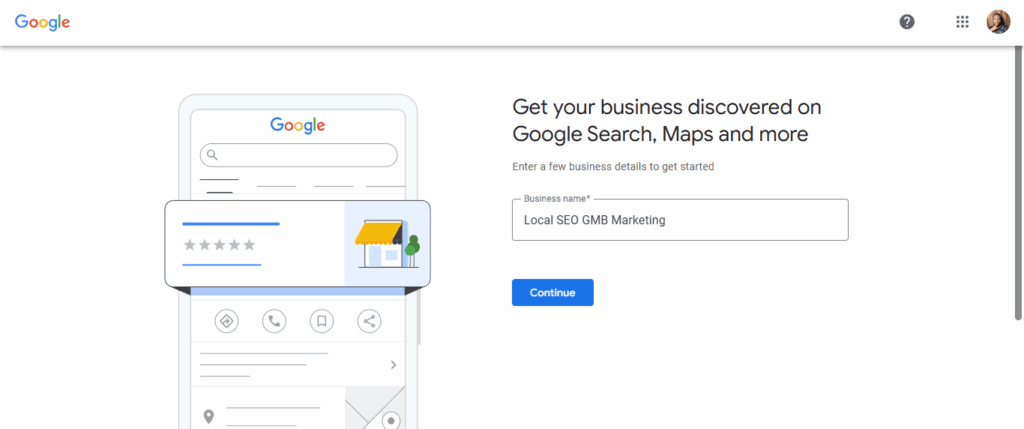The image size is (1024, 429).
Task: Open the Help question mark icon
Action: tap(907, 22)
